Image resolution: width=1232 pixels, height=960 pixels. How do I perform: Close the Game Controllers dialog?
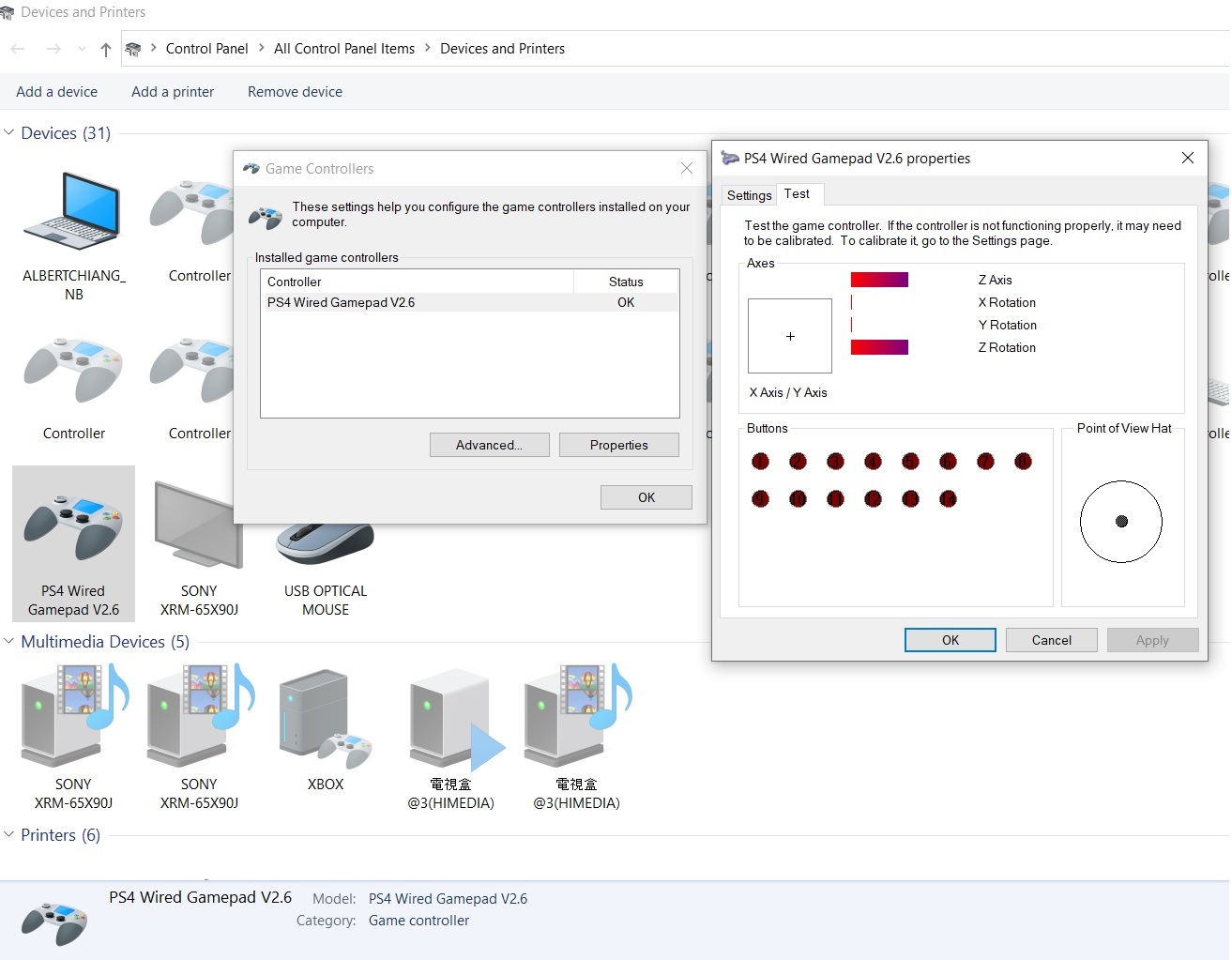point(687,168)
